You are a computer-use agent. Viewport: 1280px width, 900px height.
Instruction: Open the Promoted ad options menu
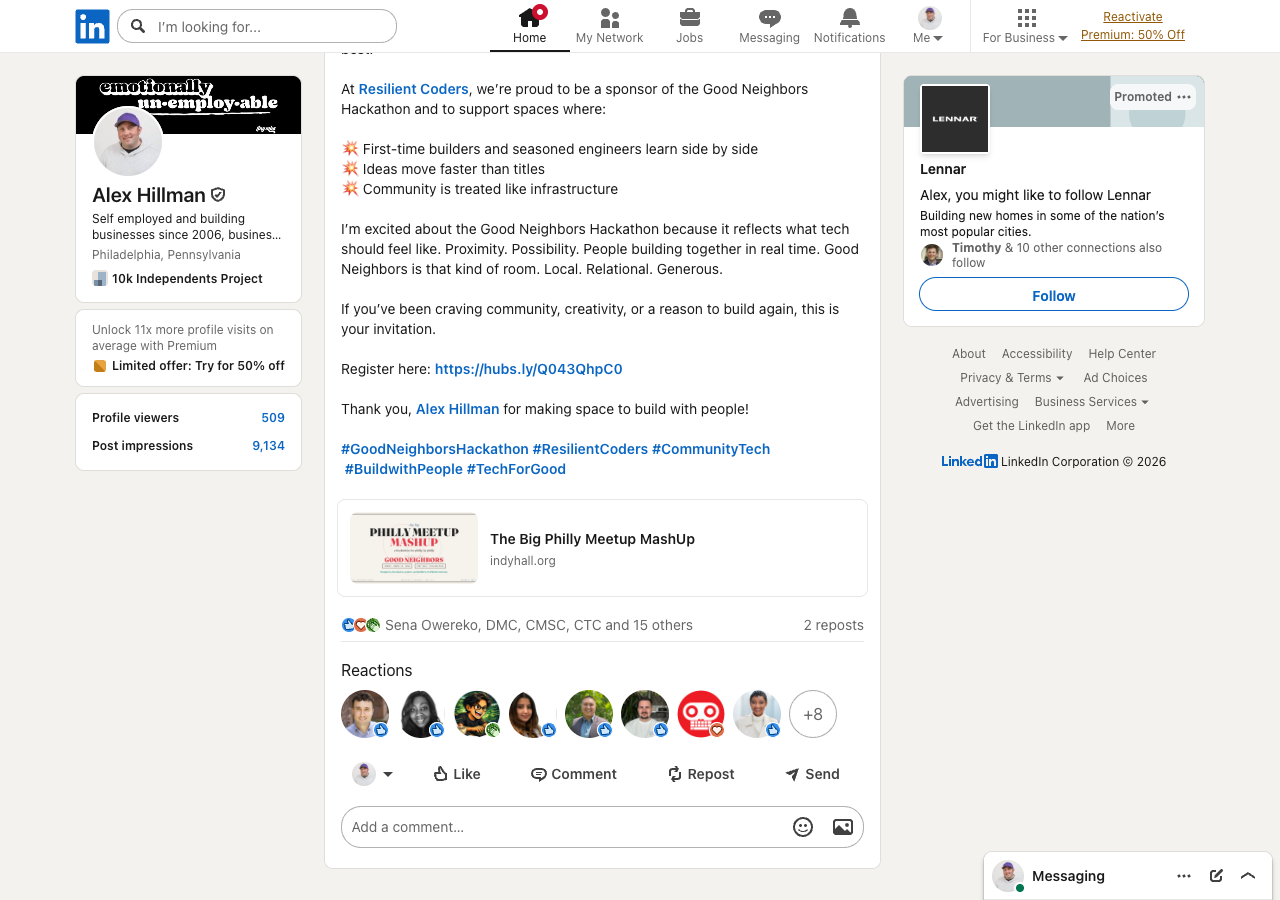(x=1184, y=97)
